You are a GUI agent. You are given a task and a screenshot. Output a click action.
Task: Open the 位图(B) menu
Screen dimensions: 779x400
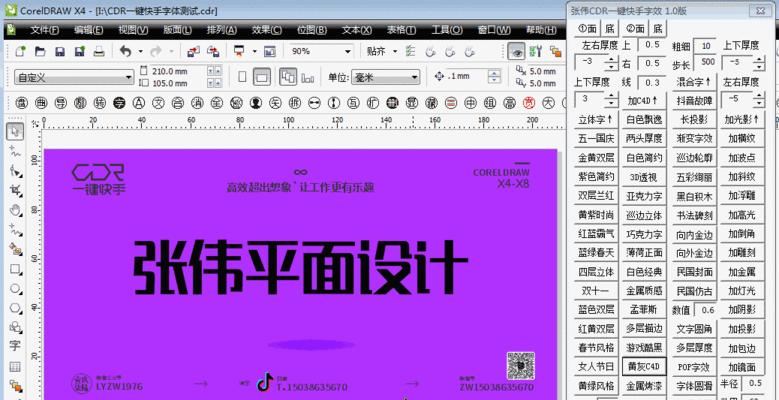(312, 30)
